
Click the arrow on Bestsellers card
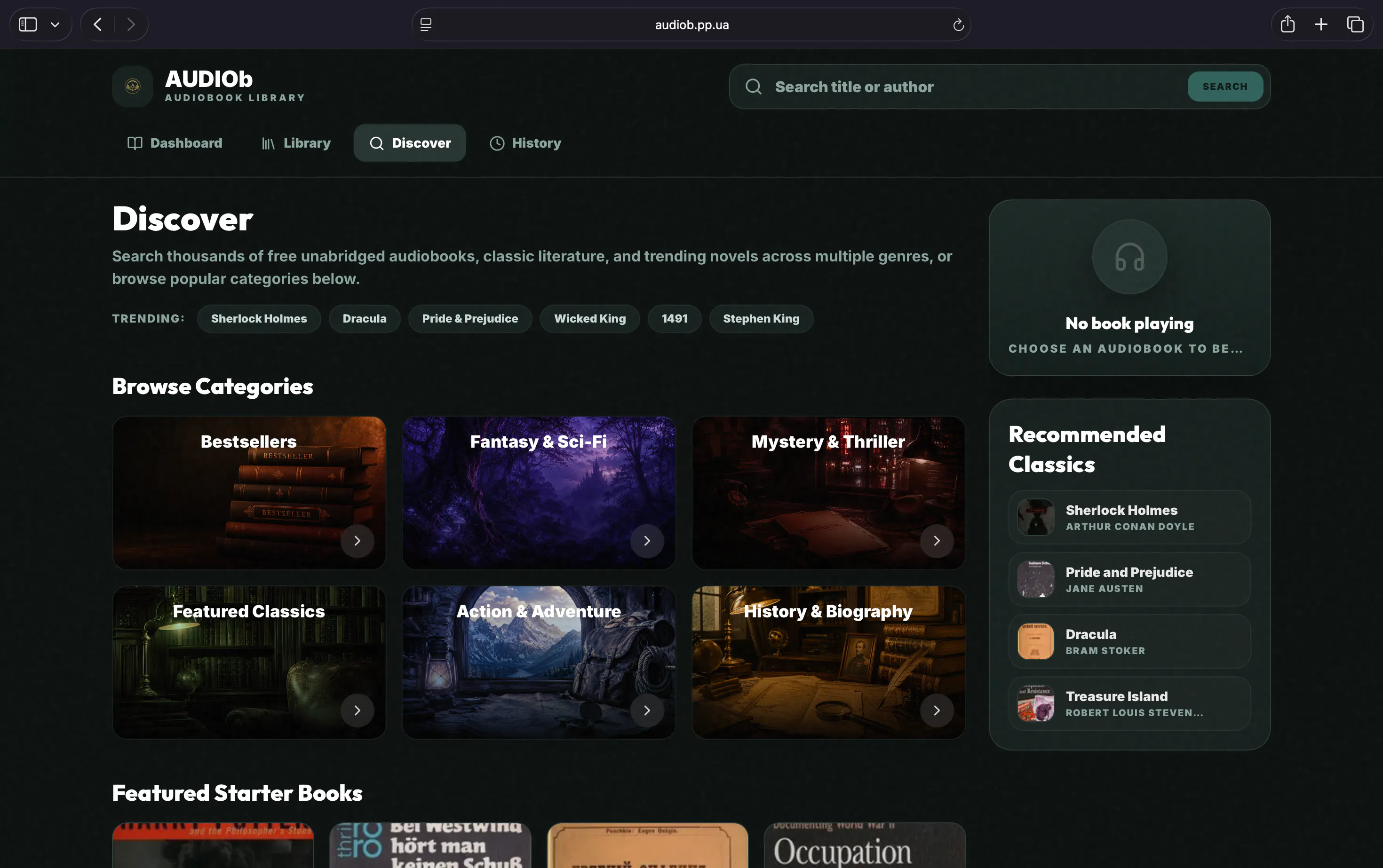[357, 541]
